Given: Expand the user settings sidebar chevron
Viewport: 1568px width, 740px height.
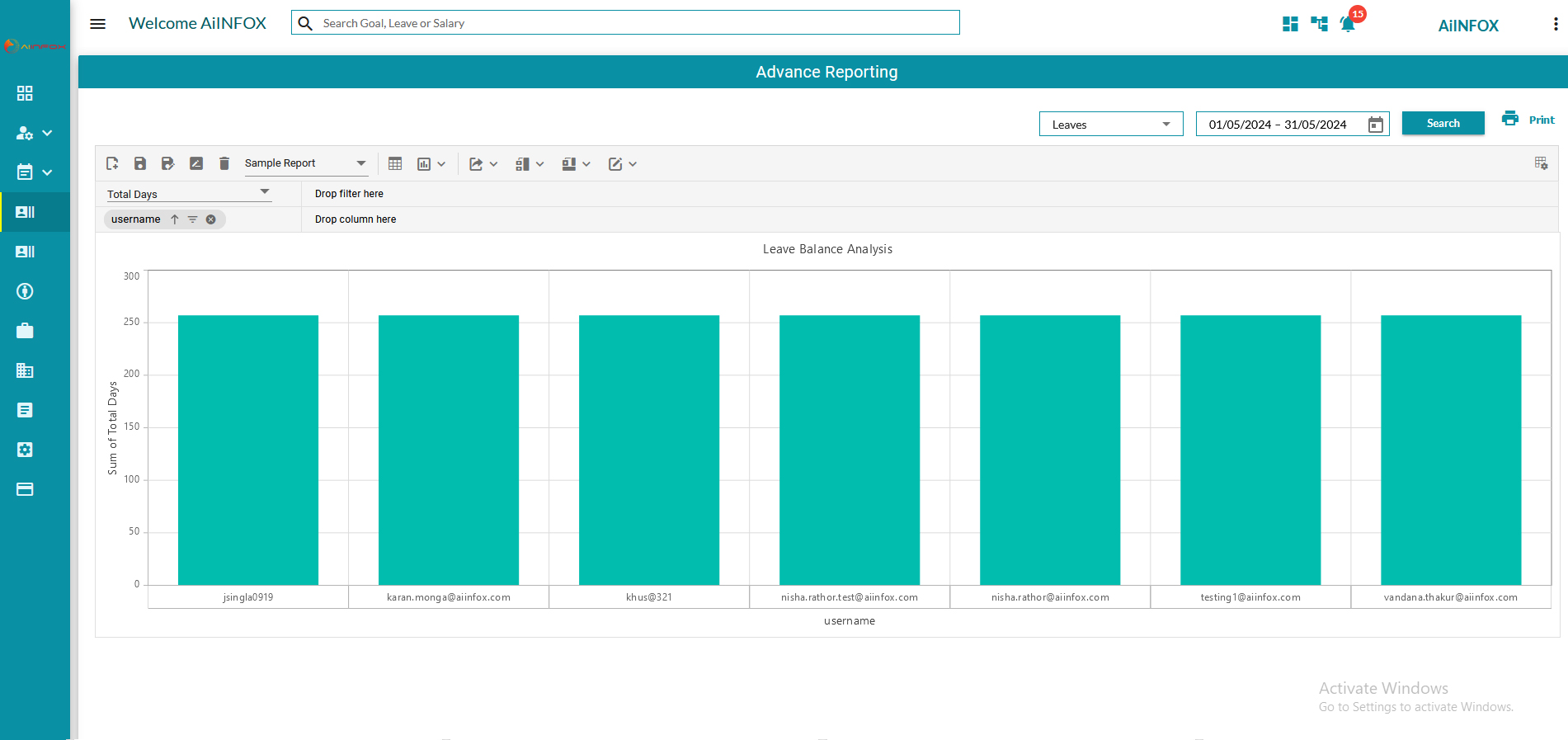Looking at the screenshot, I should [47, 133].
